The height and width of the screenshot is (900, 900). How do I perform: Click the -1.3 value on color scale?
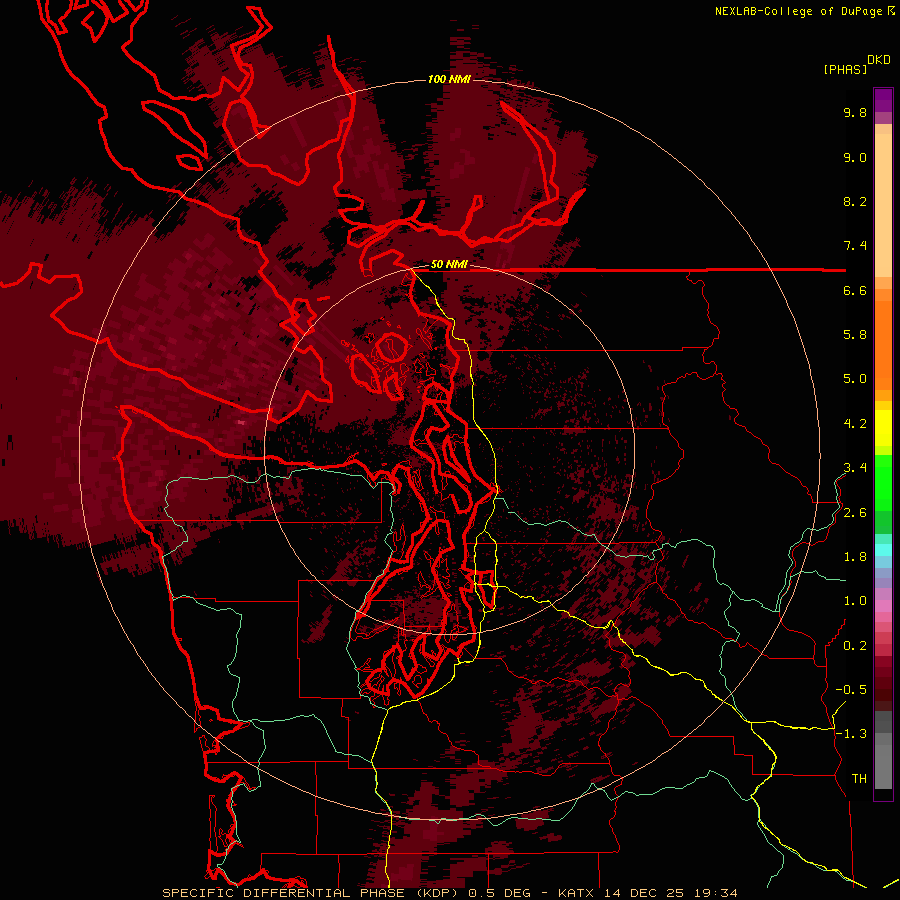(x=851, y=734)
